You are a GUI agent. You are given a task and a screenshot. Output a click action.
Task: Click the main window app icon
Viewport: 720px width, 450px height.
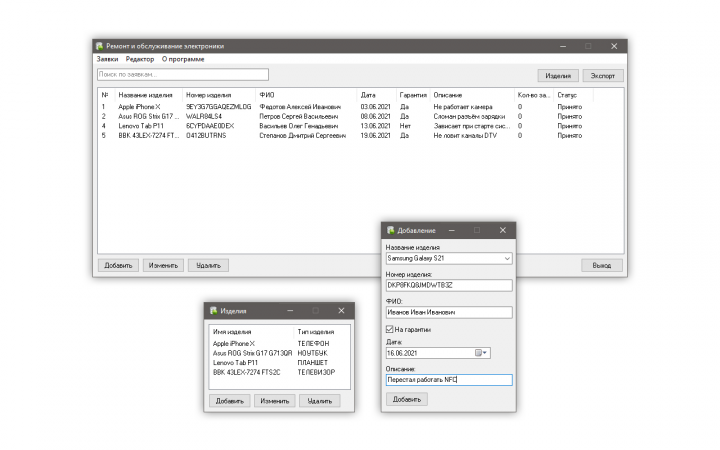tap(100, 46)
